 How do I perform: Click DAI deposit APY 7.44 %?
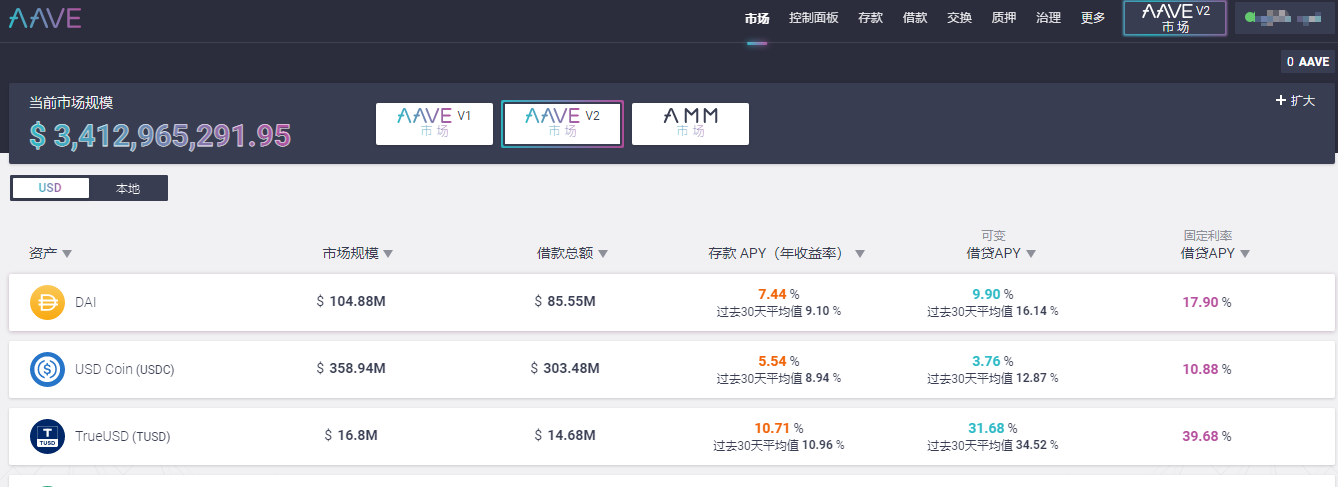(x=778, y=294)
